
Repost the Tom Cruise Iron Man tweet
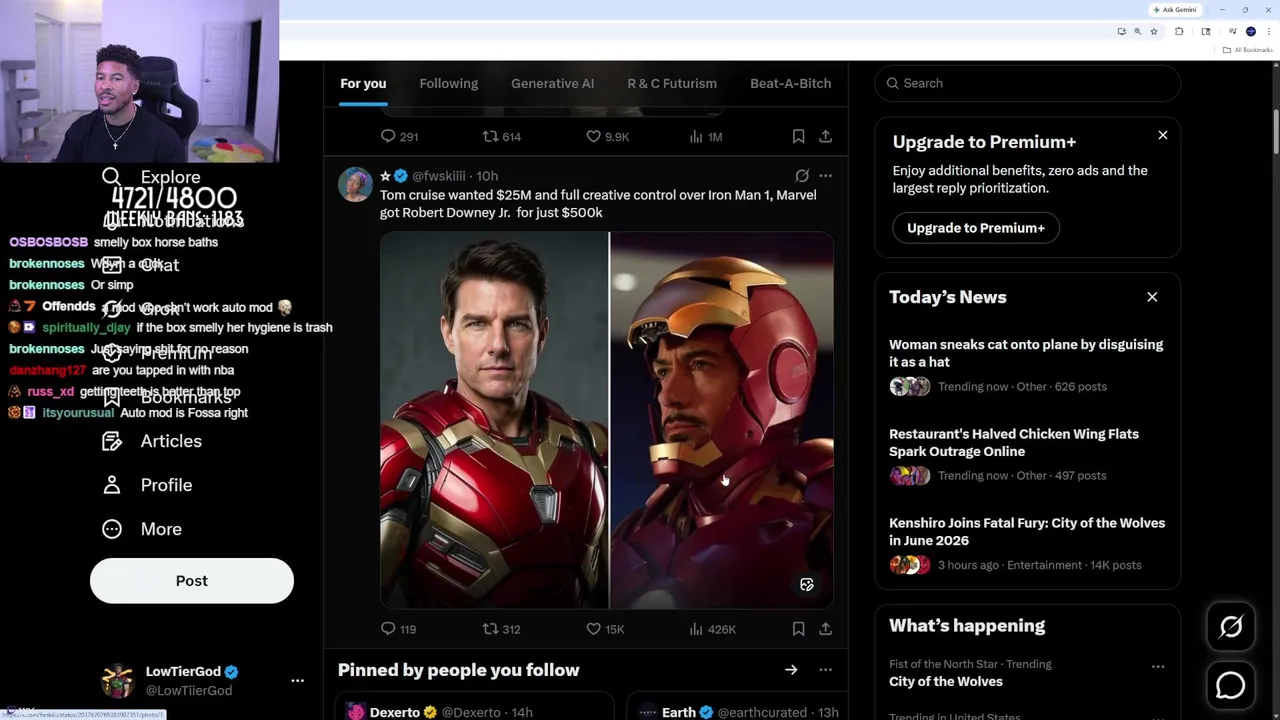(491, 629)
